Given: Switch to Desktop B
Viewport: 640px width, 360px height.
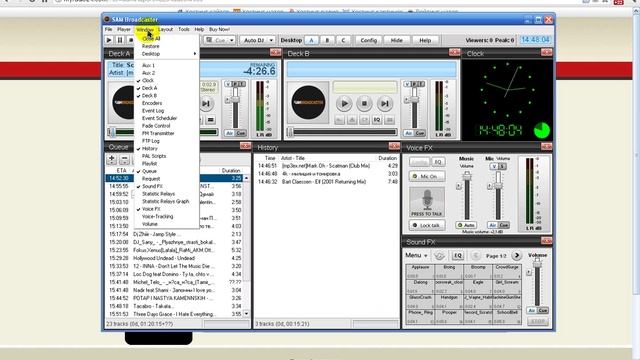Looking at the screenshot, I should pyautogui.click(x=327, y=40).
